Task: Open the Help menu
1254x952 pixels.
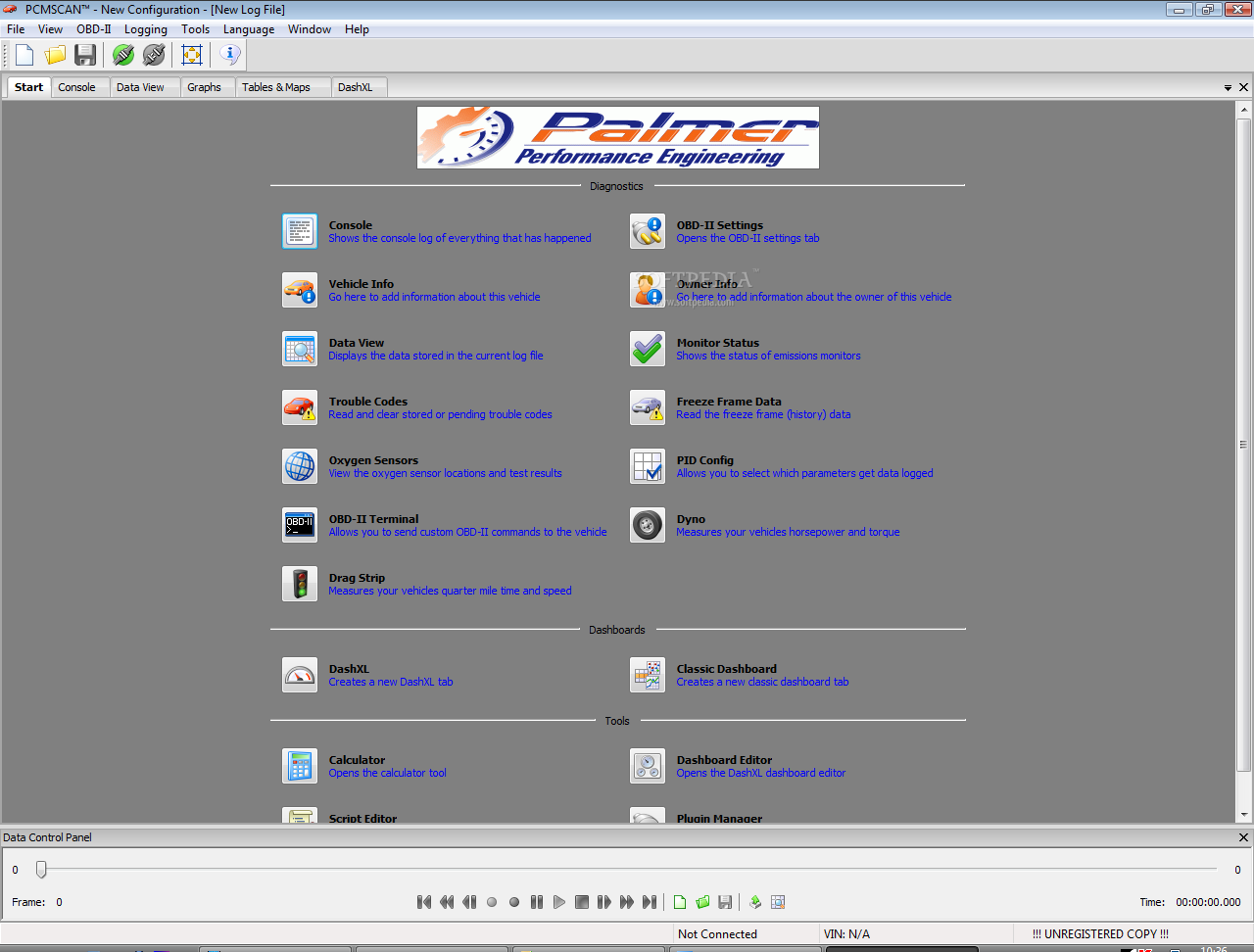Action: point(357,29)
